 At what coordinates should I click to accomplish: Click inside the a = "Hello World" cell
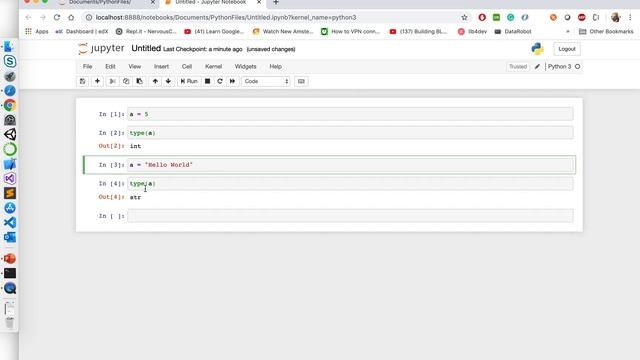coord(350,164)
